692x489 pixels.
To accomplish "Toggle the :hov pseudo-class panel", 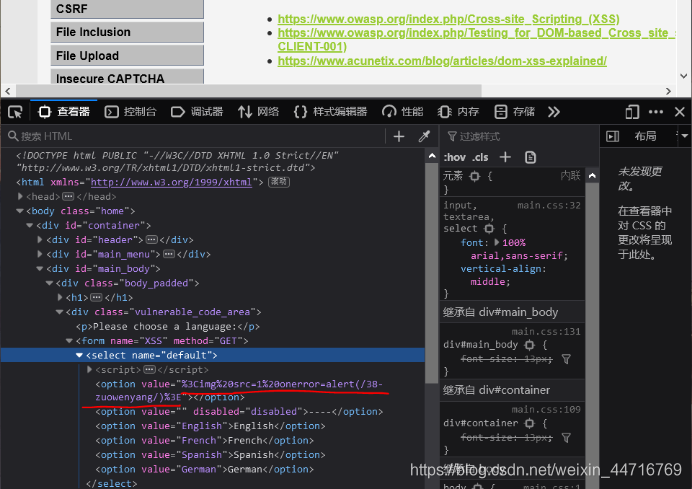I will pyautogui.click(x=455, y=158).
